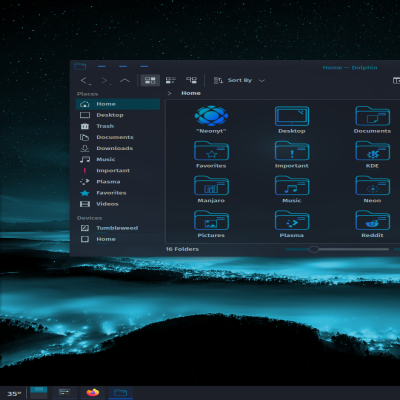The image size is (400, 400).
Task: Open Favorites in the Places sidebar
Action: [x=118, y=193]
